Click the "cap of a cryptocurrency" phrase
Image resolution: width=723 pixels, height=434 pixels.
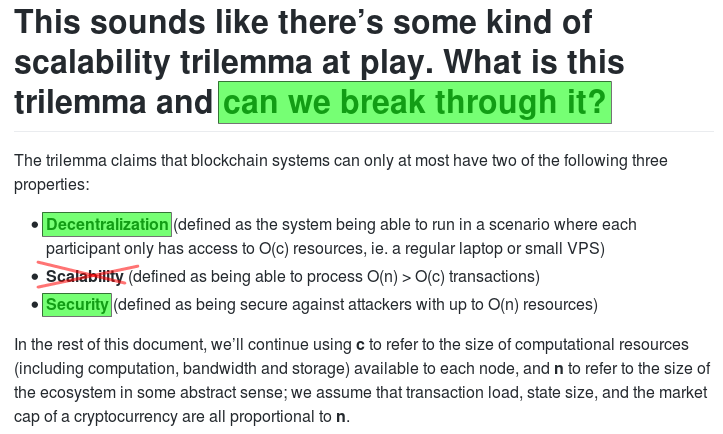tap(98, 417)
